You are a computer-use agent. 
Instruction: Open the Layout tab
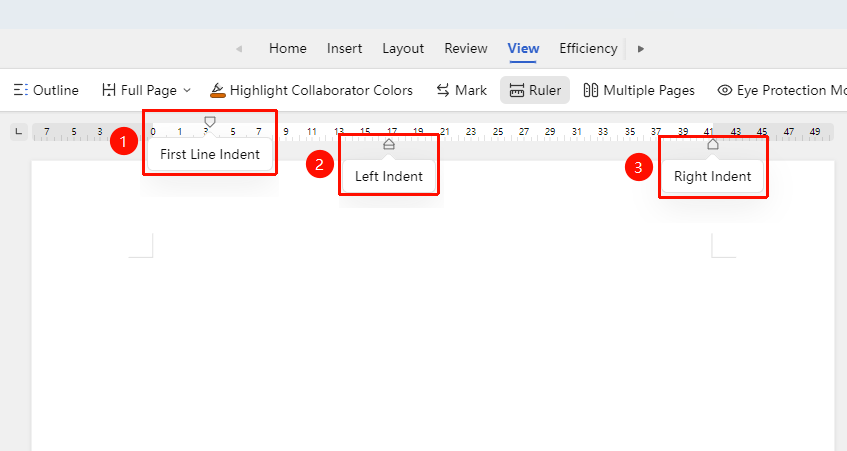pos(403,49)
